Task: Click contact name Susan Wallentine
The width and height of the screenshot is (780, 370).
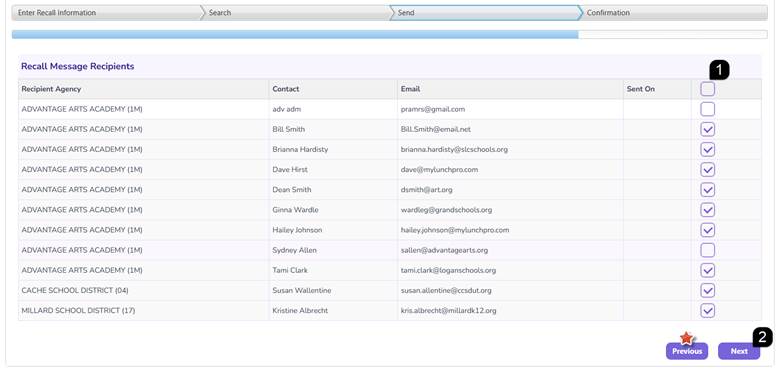Action: (x=301, y=290)
